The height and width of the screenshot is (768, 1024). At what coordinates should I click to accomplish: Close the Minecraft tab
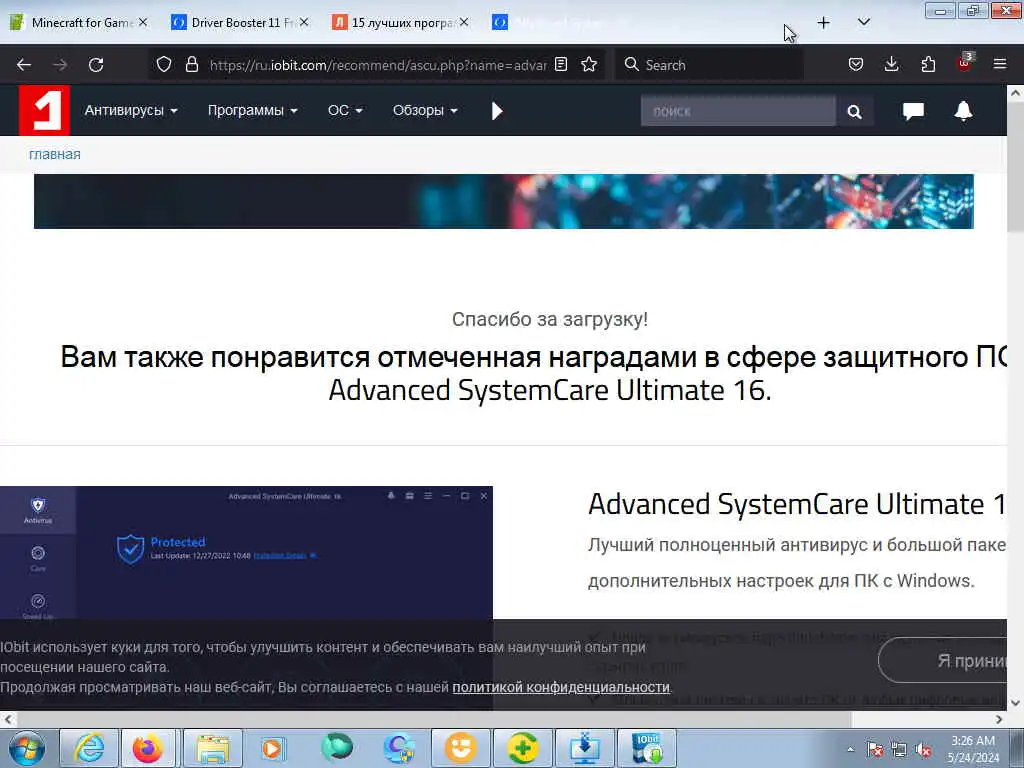pyautogui.click(x=143, y=22)
